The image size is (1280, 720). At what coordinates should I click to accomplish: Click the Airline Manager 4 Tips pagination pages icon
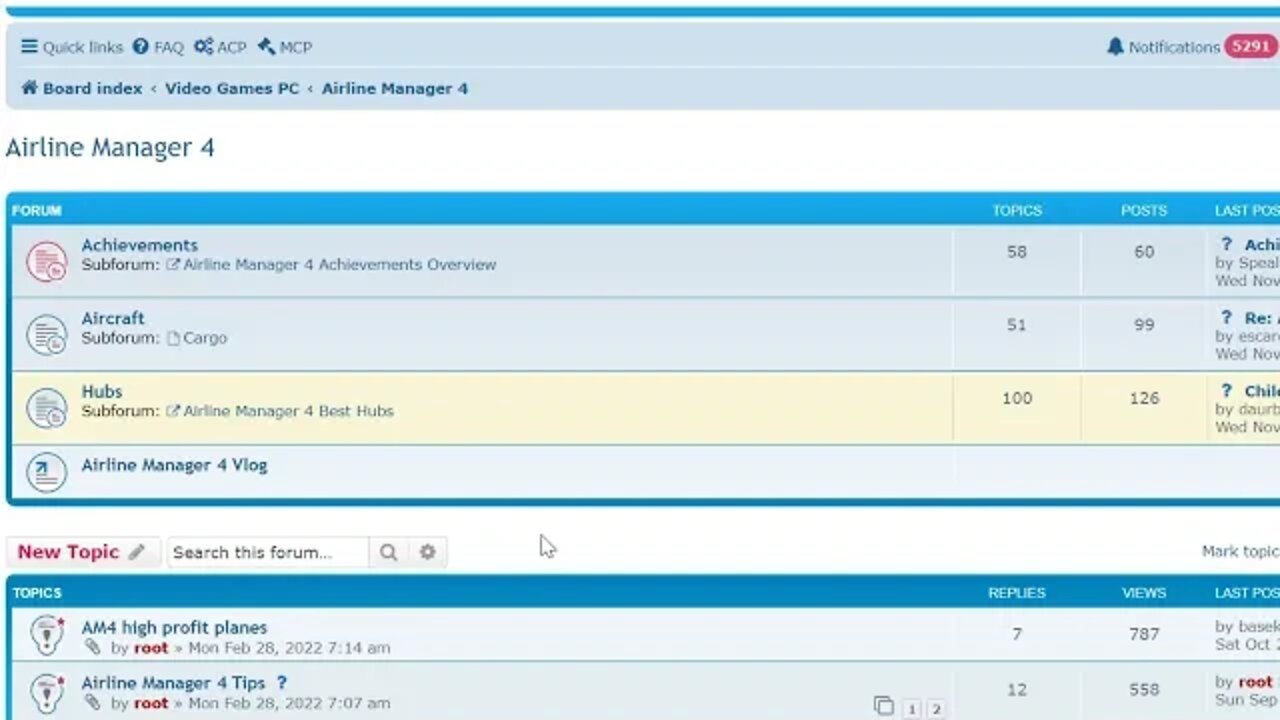tap(883, 706)
